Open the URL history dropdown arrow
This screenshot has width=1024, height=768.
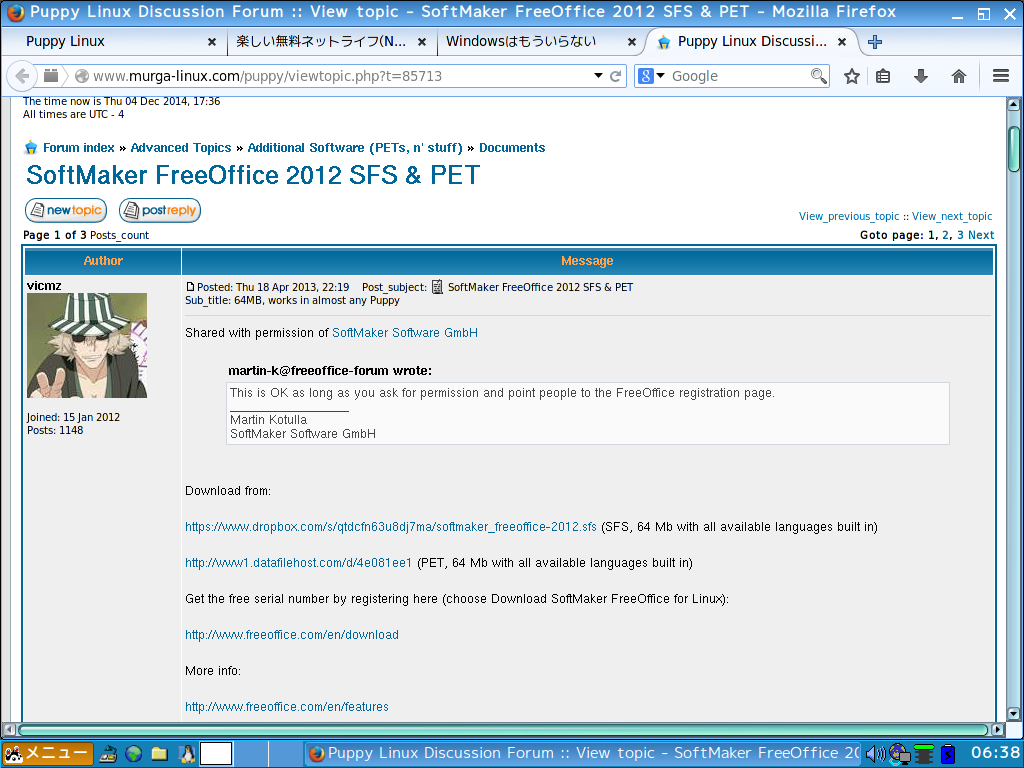(598, 76)
